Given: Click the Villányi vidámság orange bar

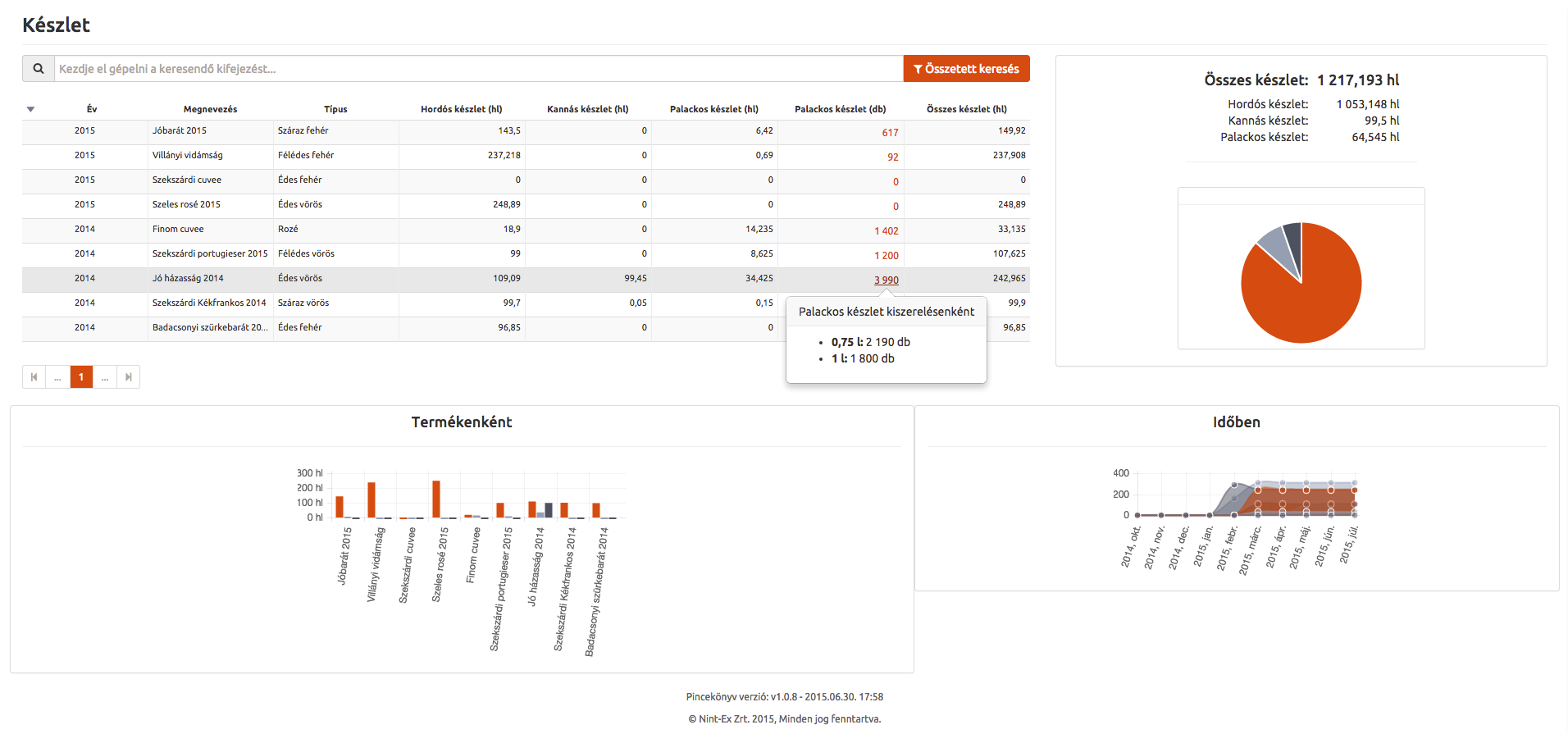Looking at the screenshot, I should pos(371,500).
